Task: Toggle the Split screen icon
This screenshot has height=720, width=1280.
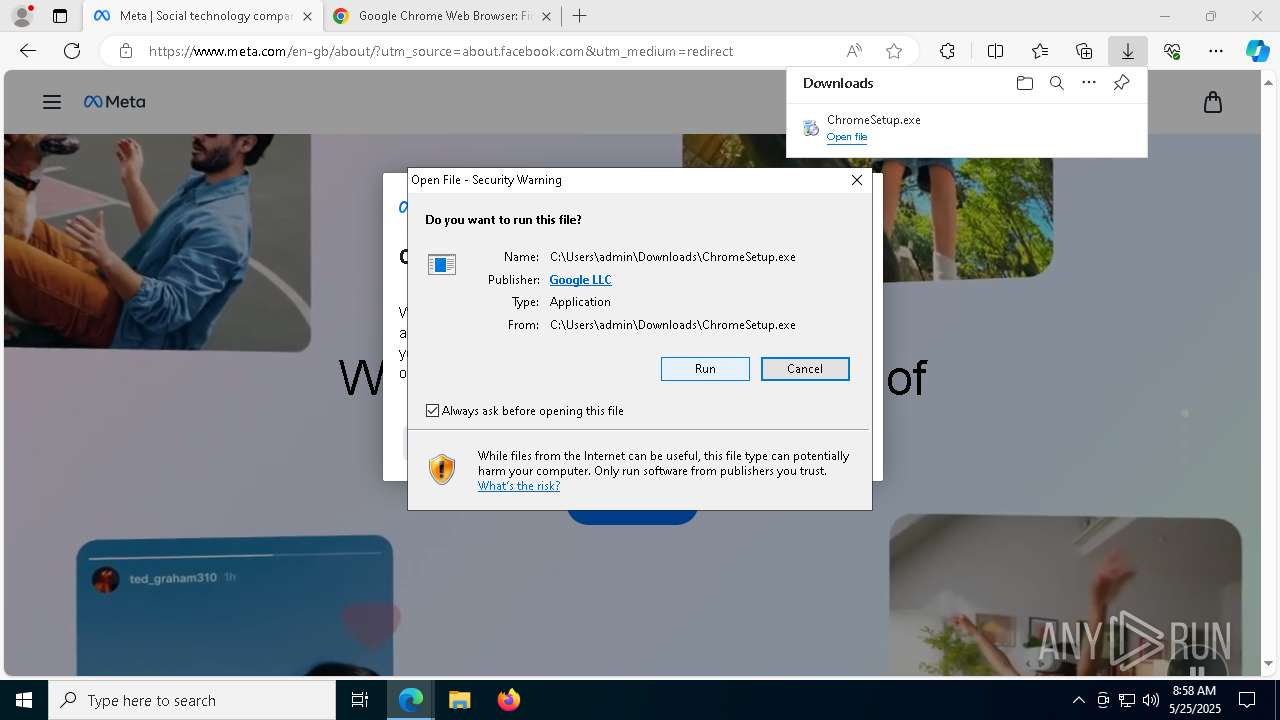Action: pyautogui.click(x=995, y=51)
